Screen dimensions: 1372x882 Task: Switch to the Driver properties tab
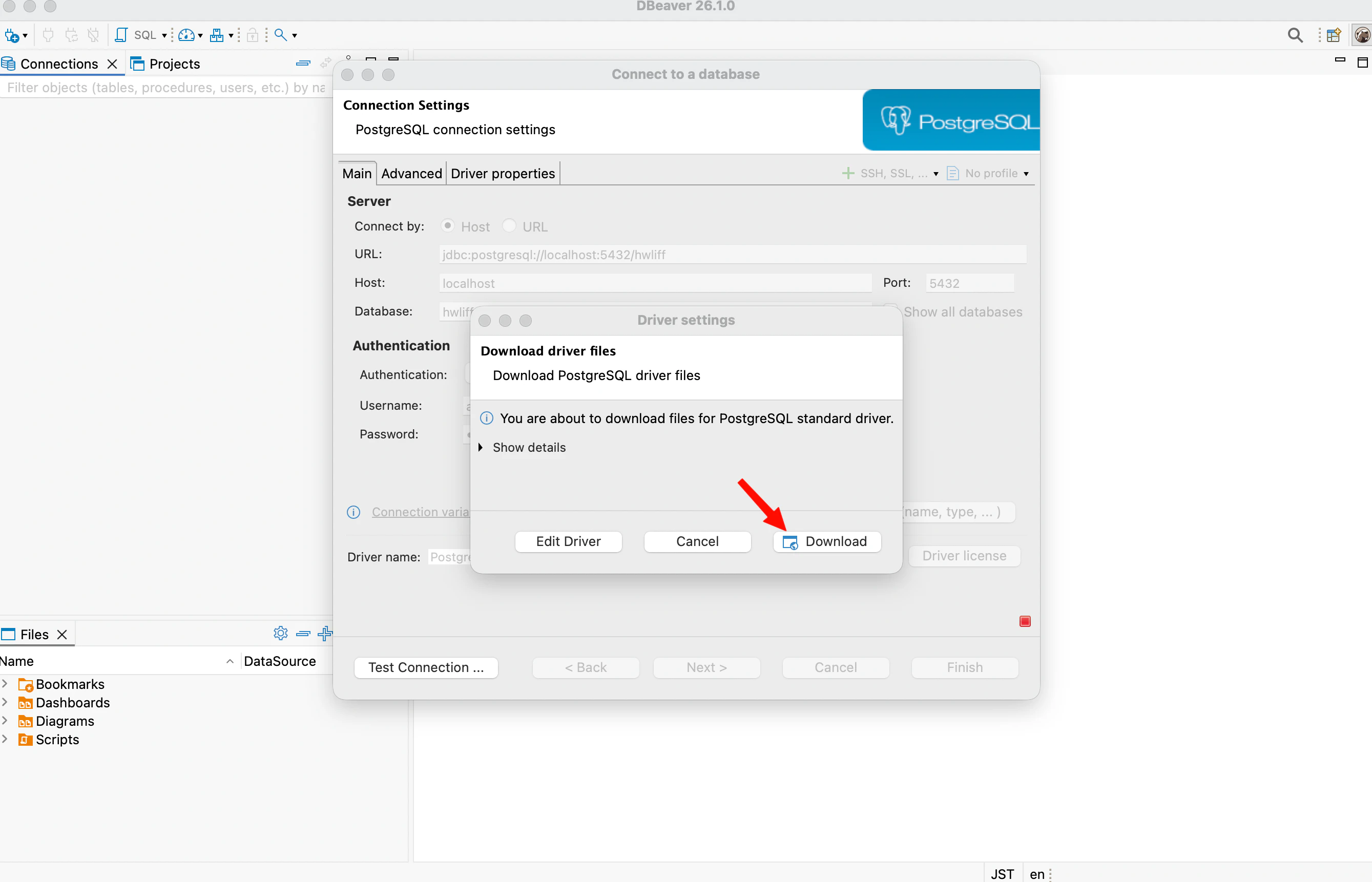pos(503,174)
